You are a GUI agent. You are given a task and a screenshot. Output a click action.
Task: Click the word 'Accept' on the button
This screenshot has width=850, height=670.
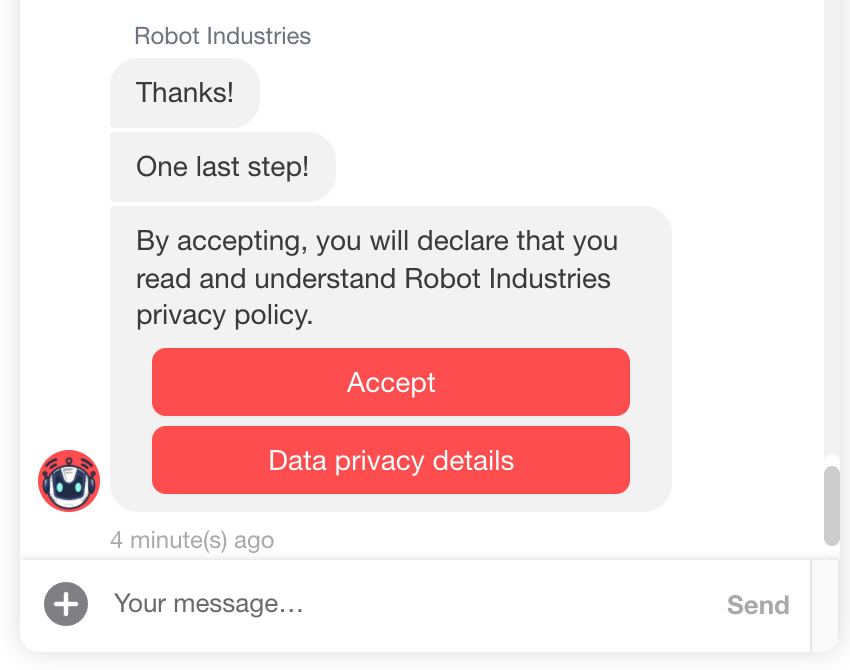pyautogui.click(x=391, y=383)
